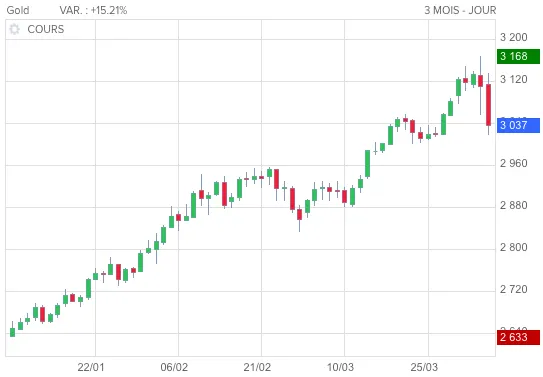The image size is (543, 377).
Task: Click the 10/03 date axis label
Action: 340,367
